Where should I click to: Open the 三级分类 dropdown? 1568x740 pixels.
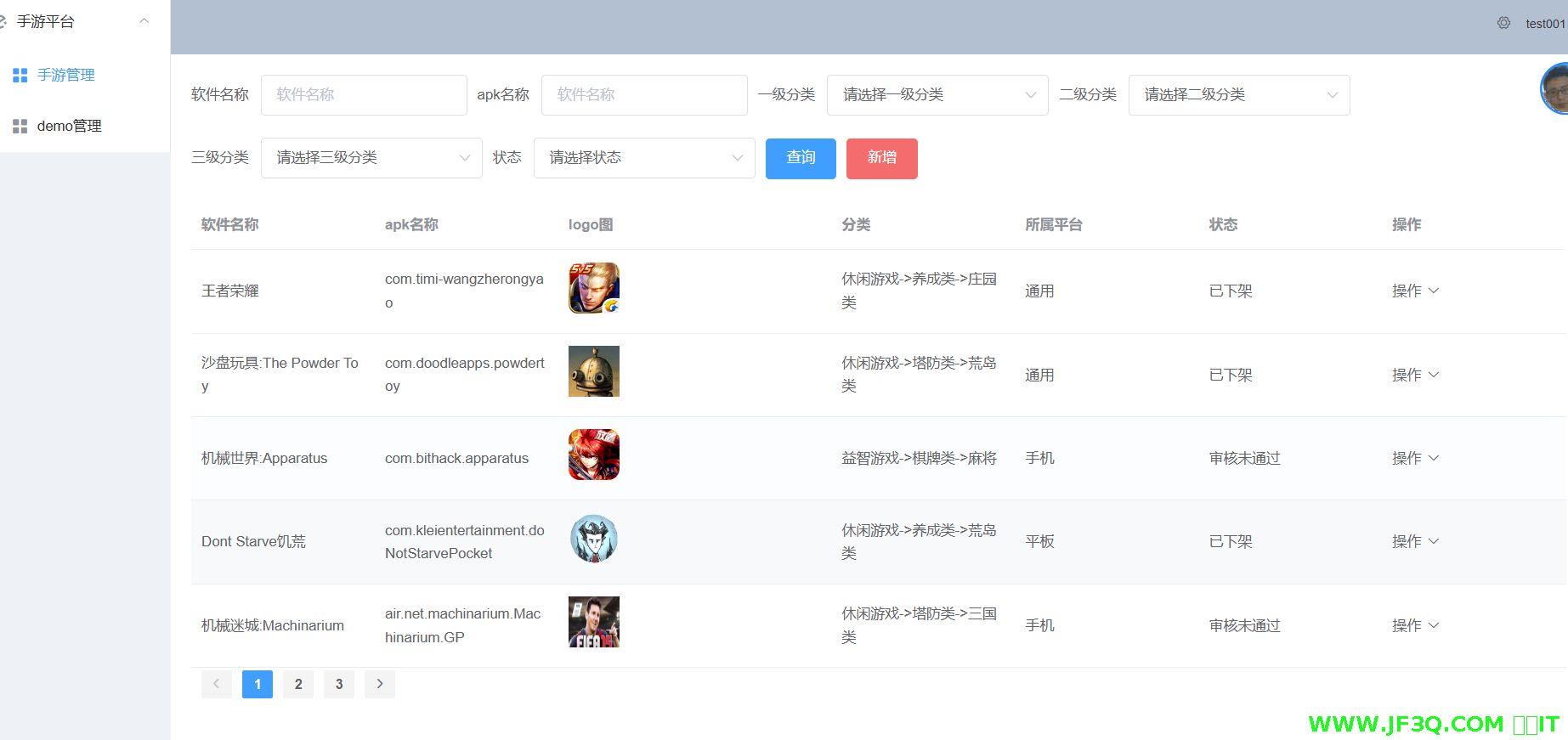click(x=371, y=158)
